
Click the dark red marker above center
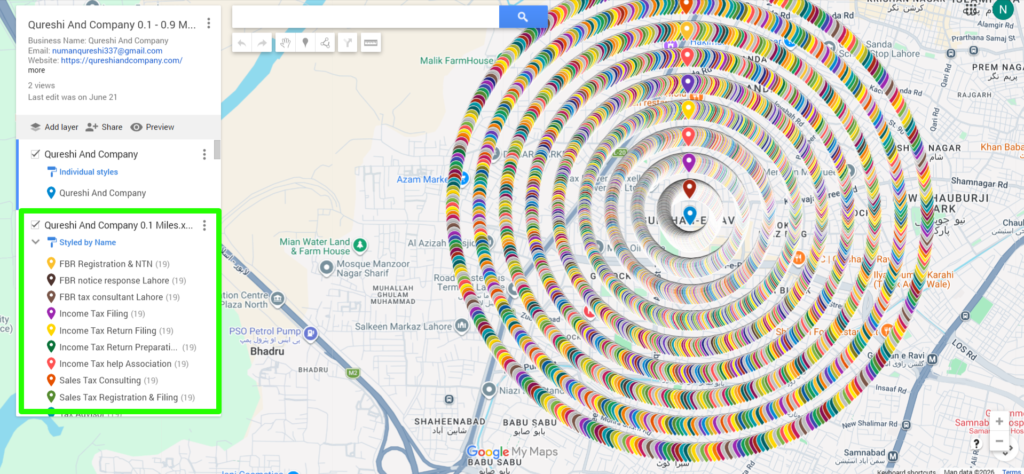(x=689, y=189)
